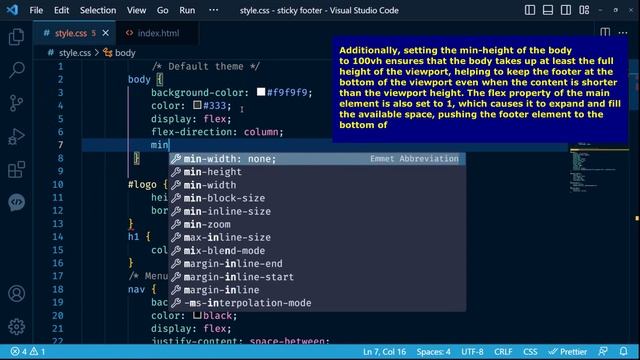The image size is (640, 360).
Task: Open Problems via errors and warnings status
Action: point(28,351)
